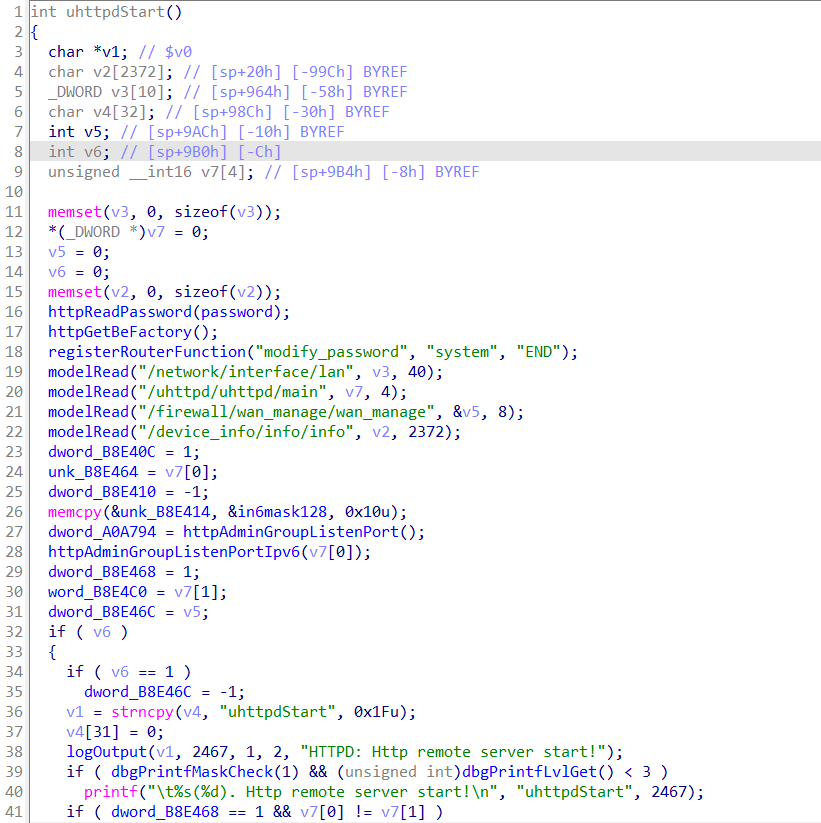Select global dword_B8E40C
This screenshot has width=821, height=823.
(102, 452)
